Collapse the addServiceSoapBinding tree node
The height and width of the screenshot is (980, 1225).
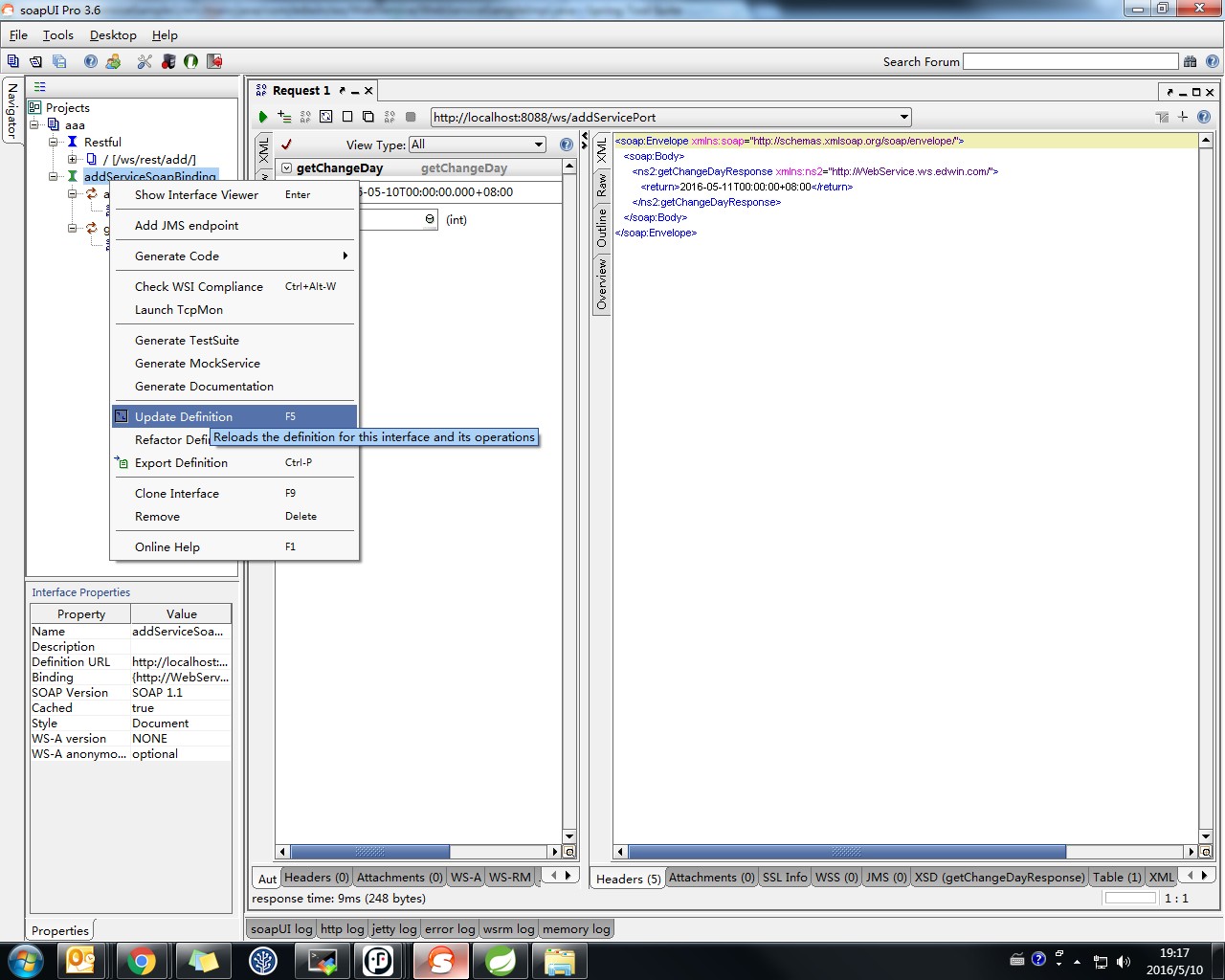click(55, 176)
